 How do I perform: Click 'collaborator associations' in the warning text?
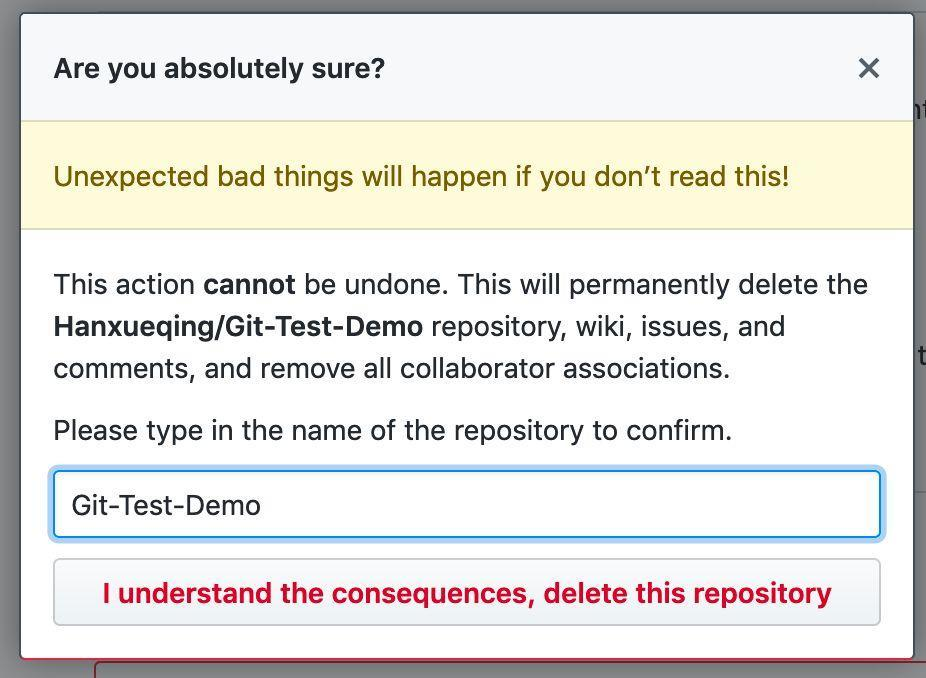565,369
